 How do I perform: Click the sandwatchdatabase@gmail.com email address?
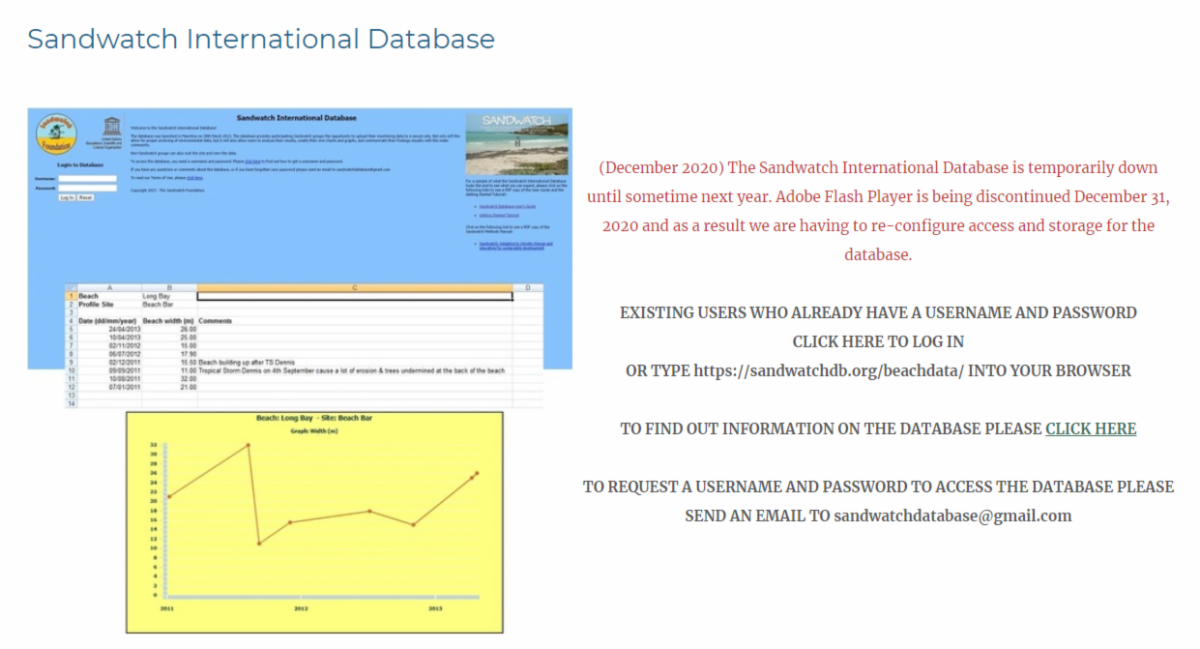tap(953, 516)
